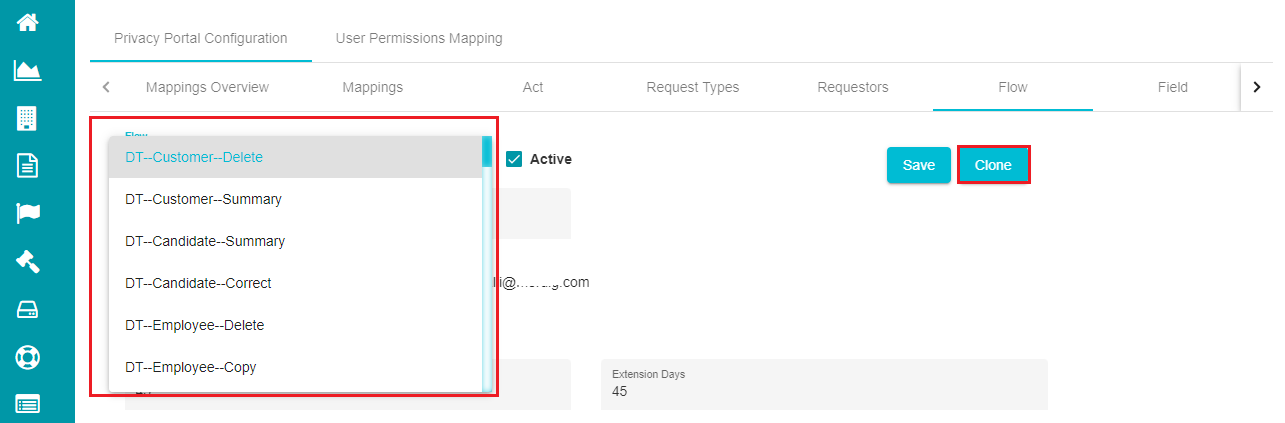This screenshot has height=423, width=1285.
Task: Open the Request Types tab
Action: pos(693,87)
